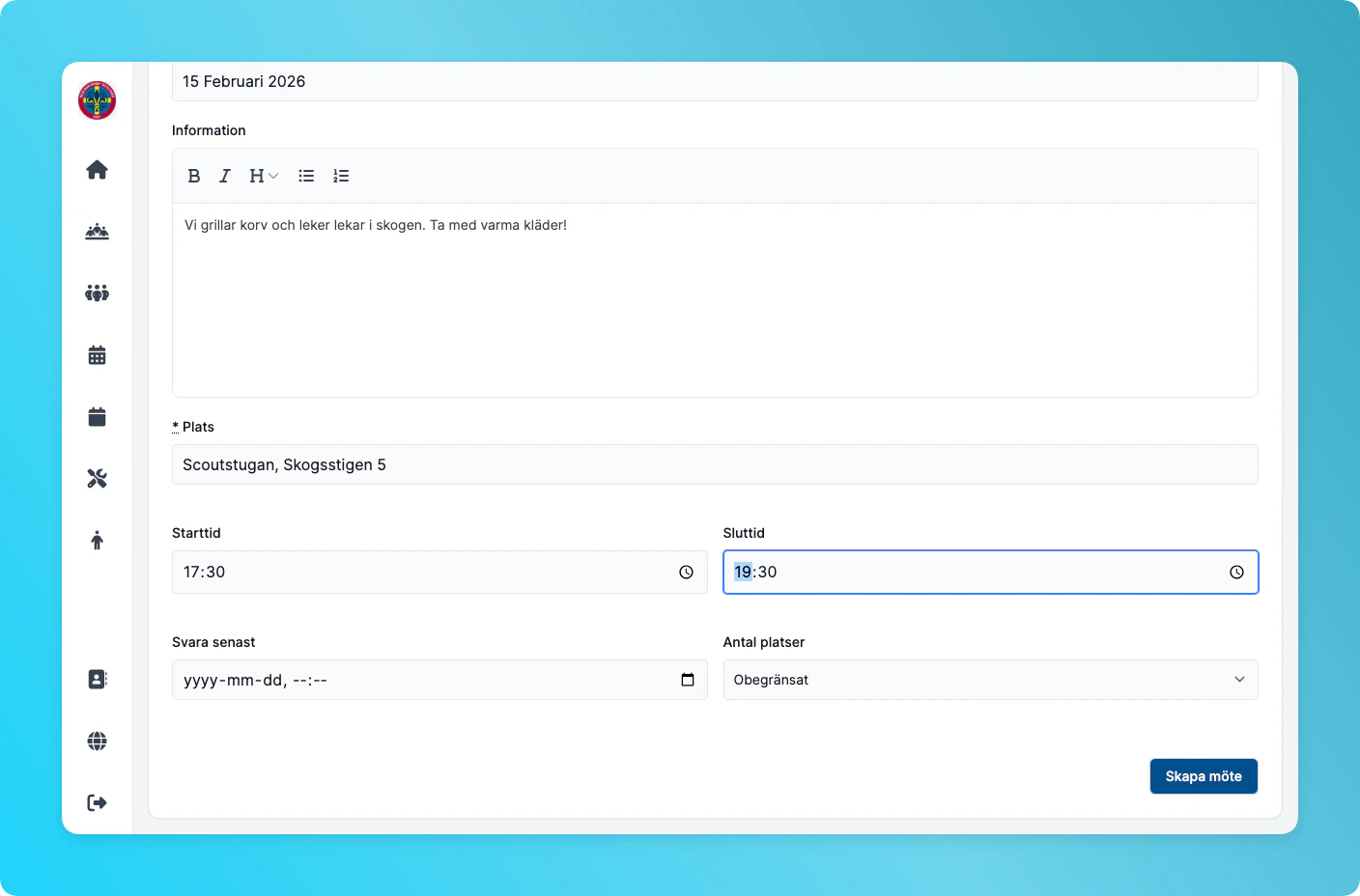Click the sign out icon
Viewport: 1360px width, 896px height.
coord(98,803)
